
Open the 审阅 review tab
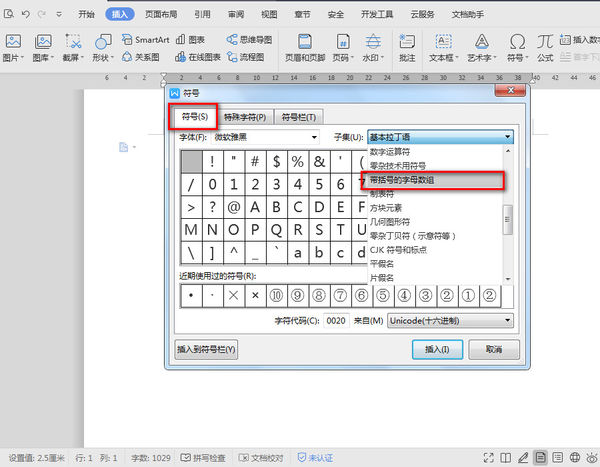[x=236, y=15]
